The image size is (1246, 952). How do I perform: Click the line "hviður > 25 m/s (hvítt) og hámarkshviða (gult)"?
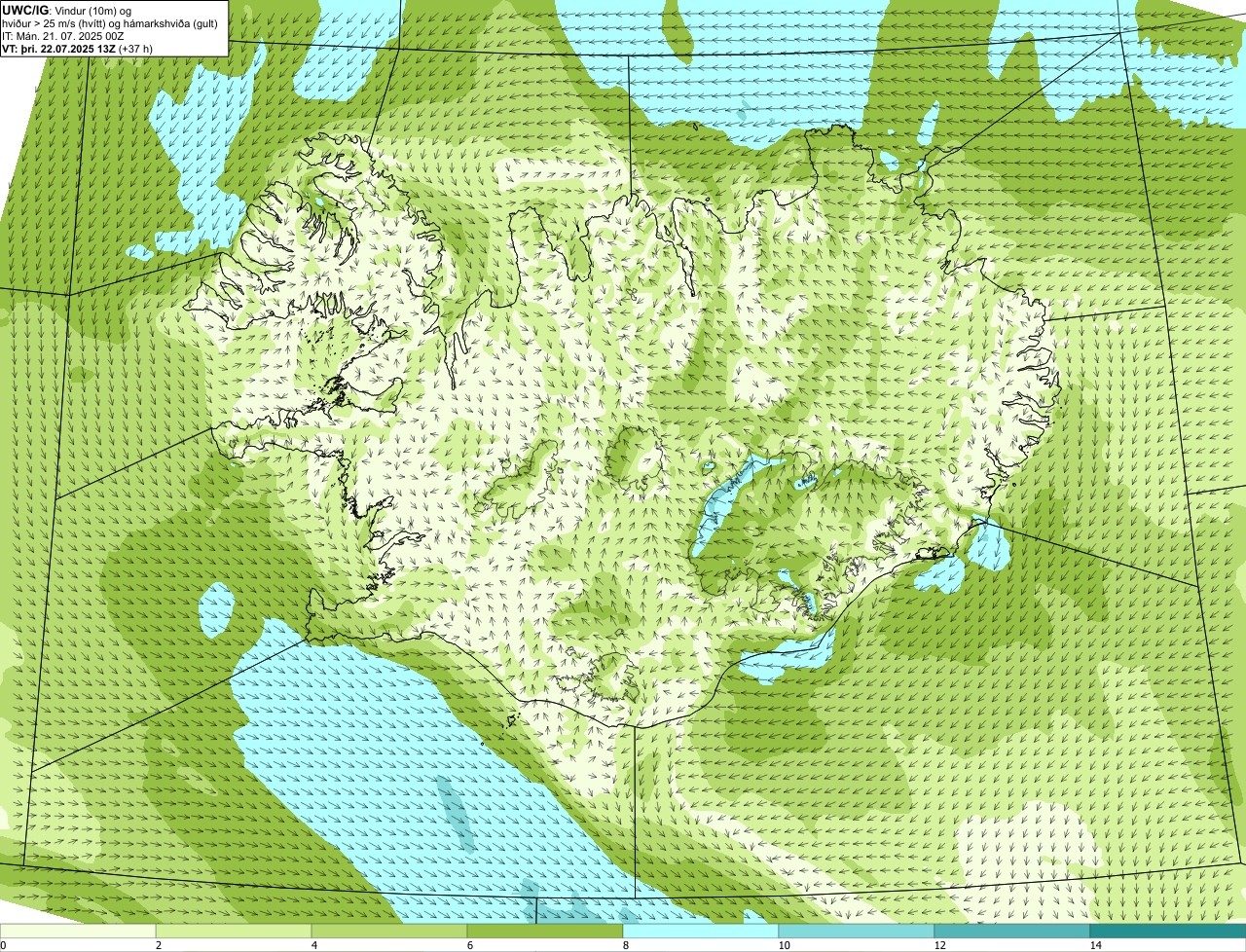[110, 23]
